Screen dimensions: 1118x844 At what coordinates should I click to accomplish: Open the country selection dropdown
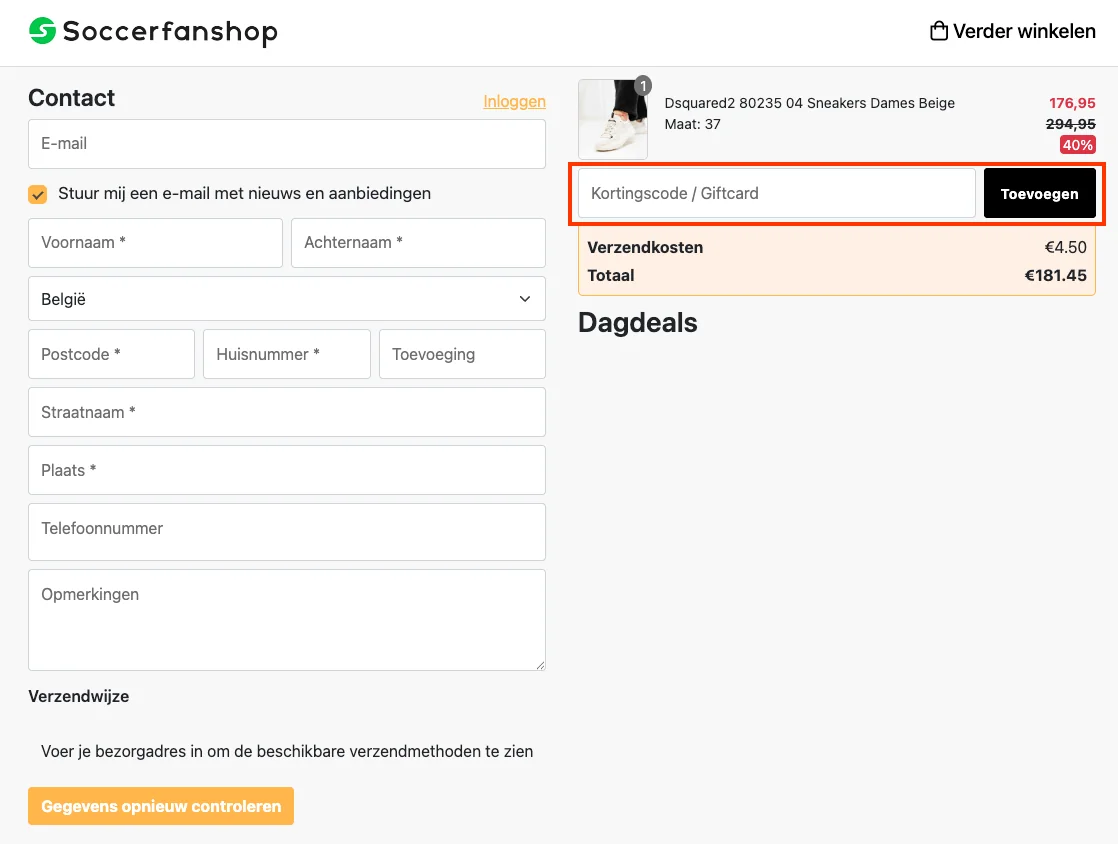point(287,298)
